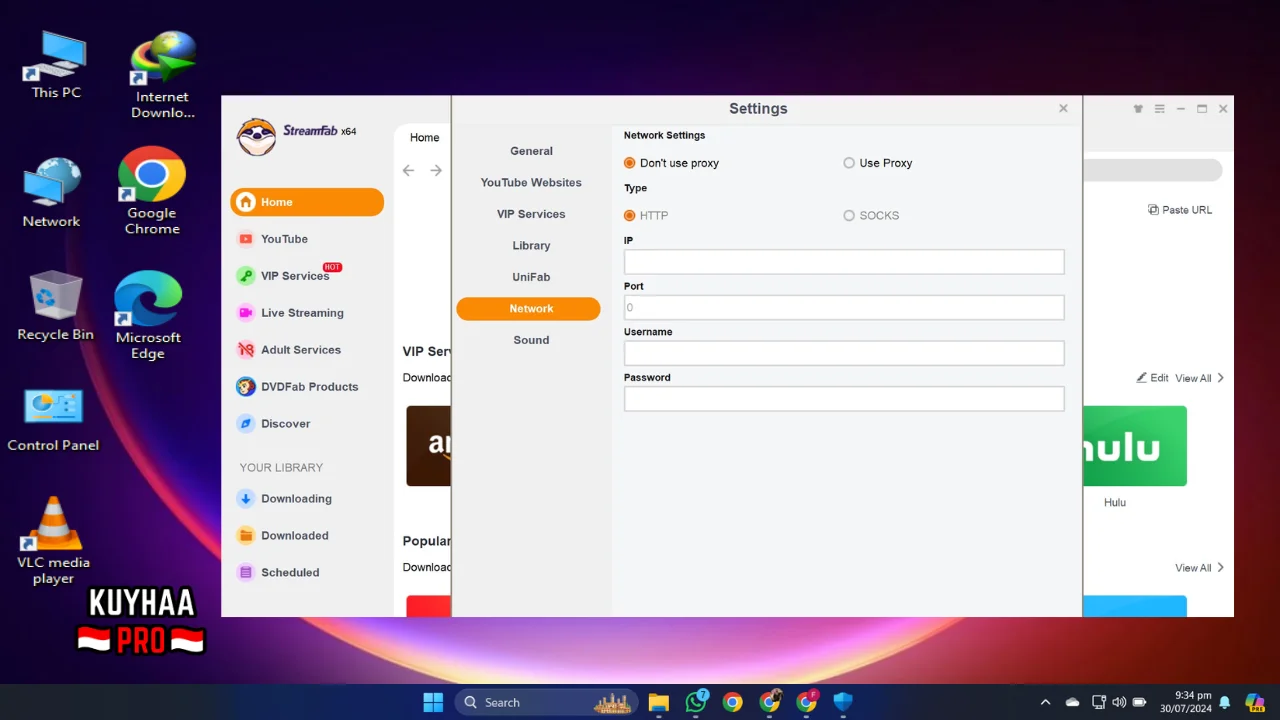Click the forward arrow in StreamFab

[x=436, y=171]
